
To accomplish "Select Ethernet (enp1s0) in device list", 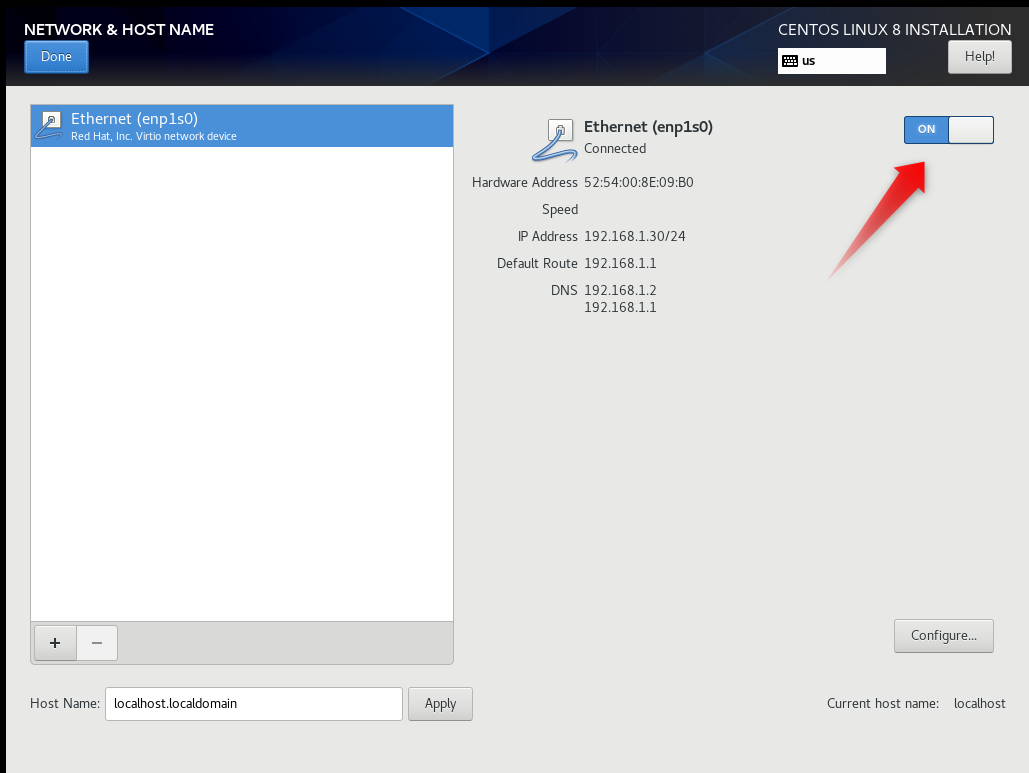I will 242,126.
